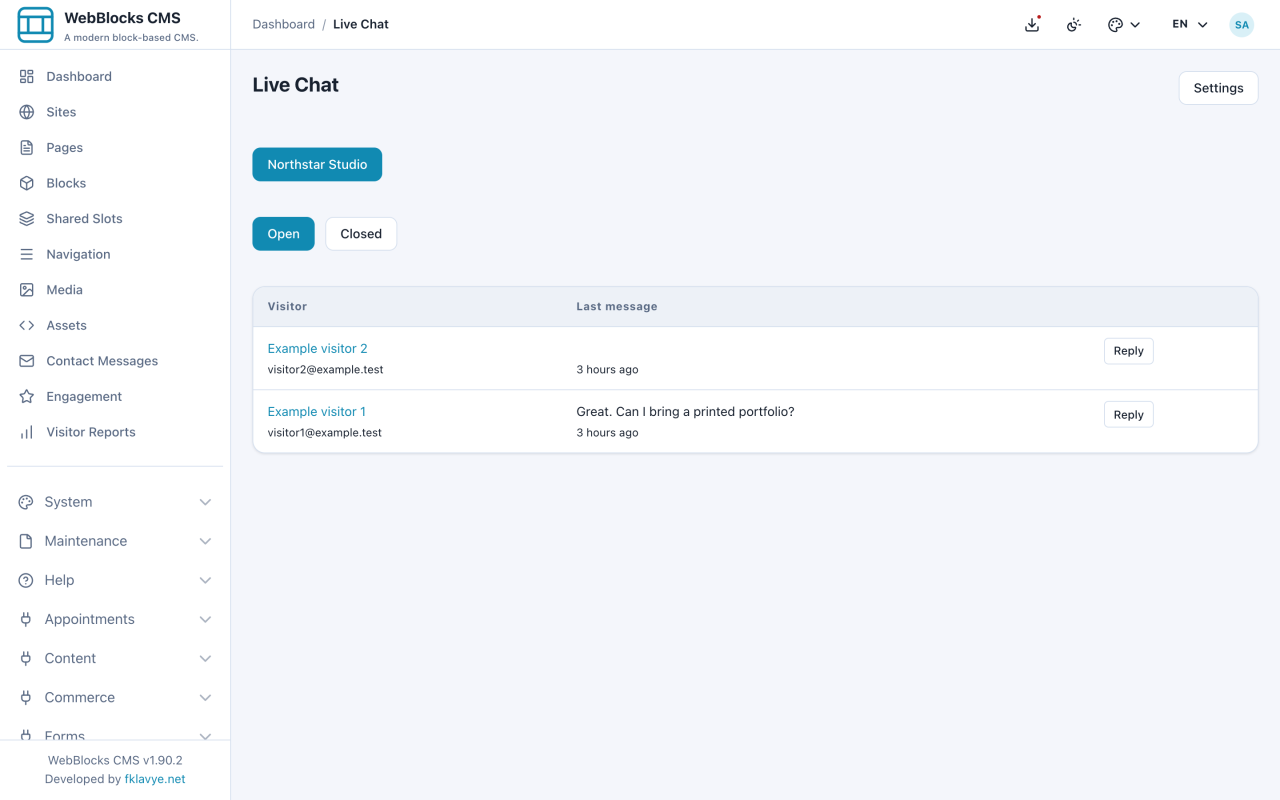
Task: Open Engagement in sidebar
Action: pos(115,396)
